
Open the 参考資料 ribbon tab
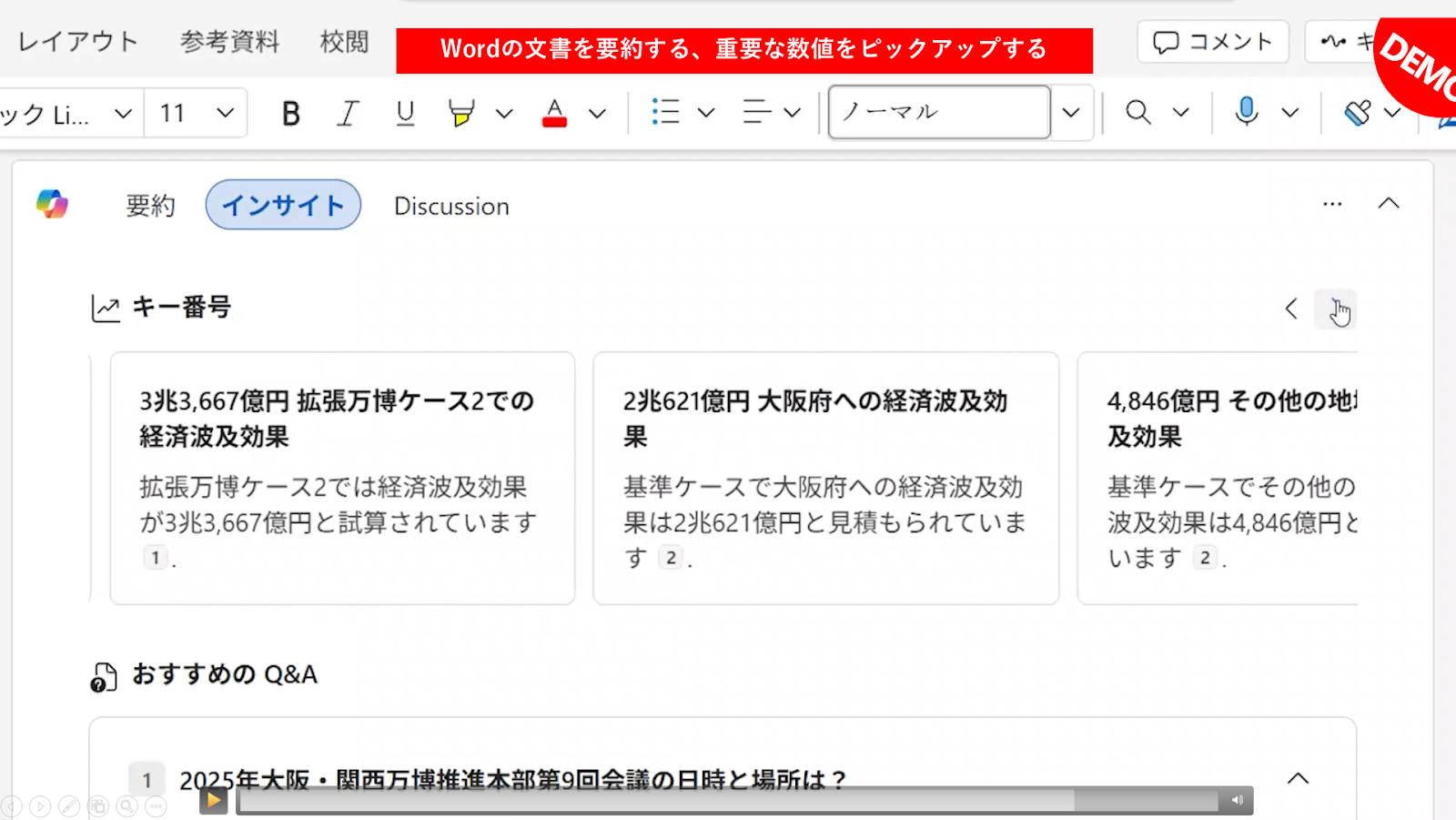229,42
